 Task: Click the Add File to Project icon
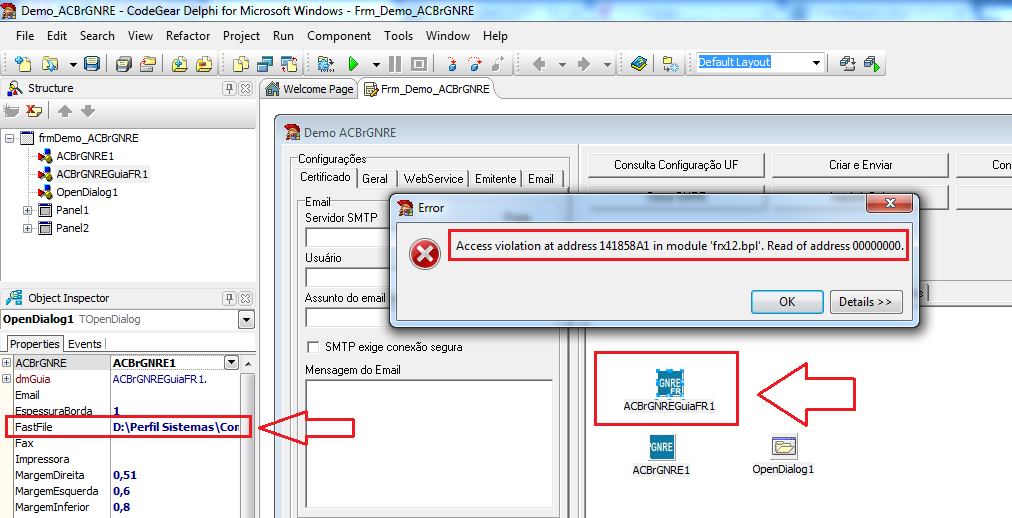(x=180, y=63)
